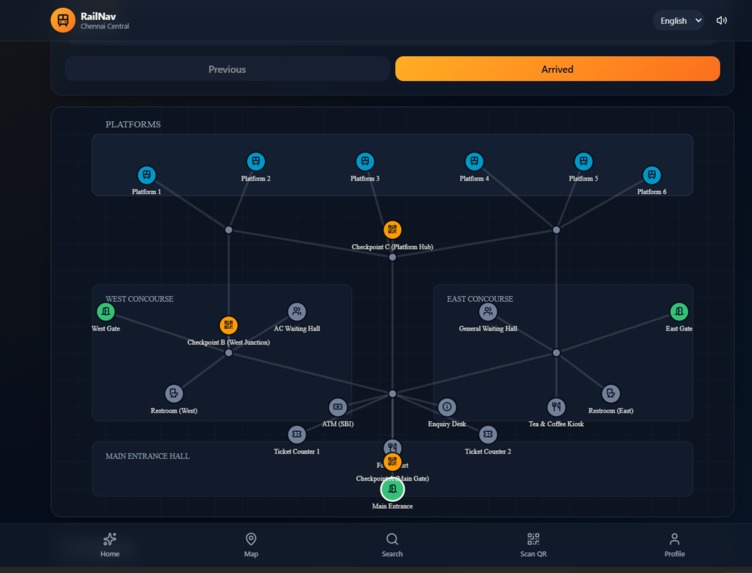This screenshot has height=573, width=752.
Task: Select the Platform 1 node icon
Action: point(146,175)
